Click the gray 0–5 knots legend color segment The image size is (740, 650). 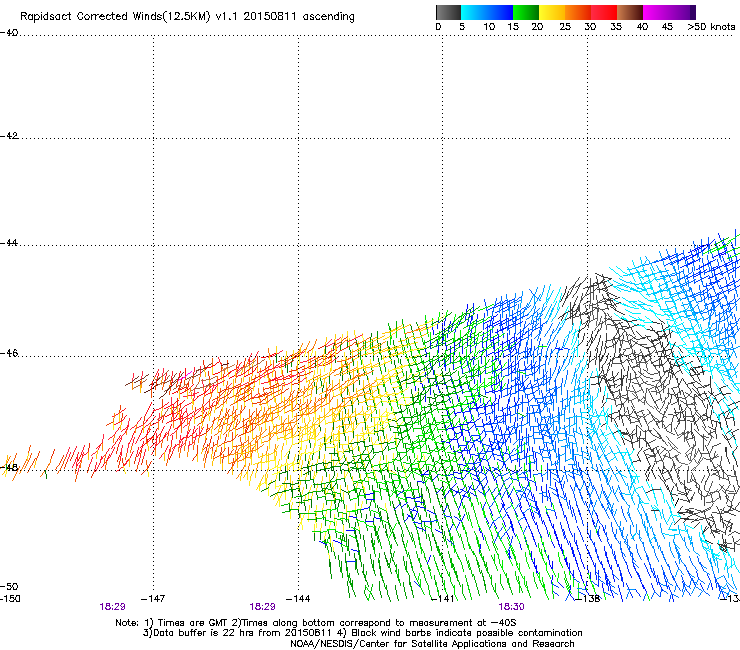pos(448,12)
